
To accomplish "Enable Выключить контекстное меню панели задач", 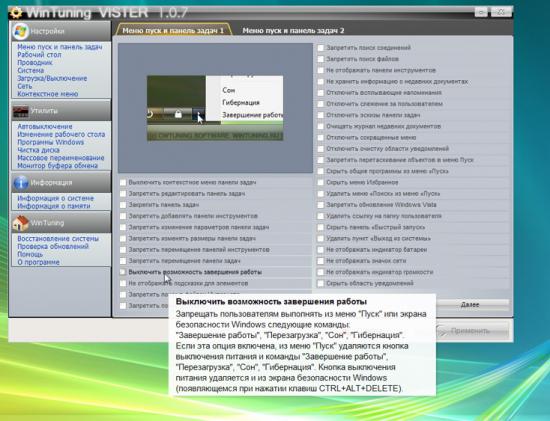I will pos(123,182).
